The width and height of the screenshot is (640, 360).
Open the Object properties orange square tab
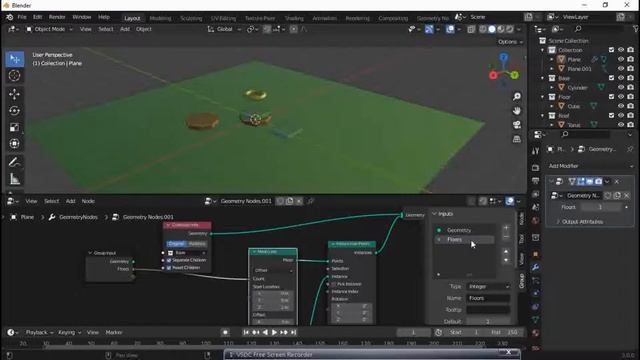(x=536, y=254)
